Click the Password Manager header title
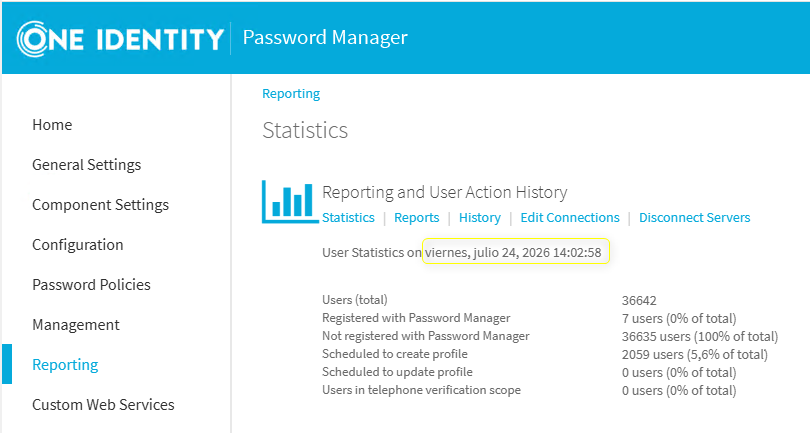The image size is (810, 433). pos(325,38)
